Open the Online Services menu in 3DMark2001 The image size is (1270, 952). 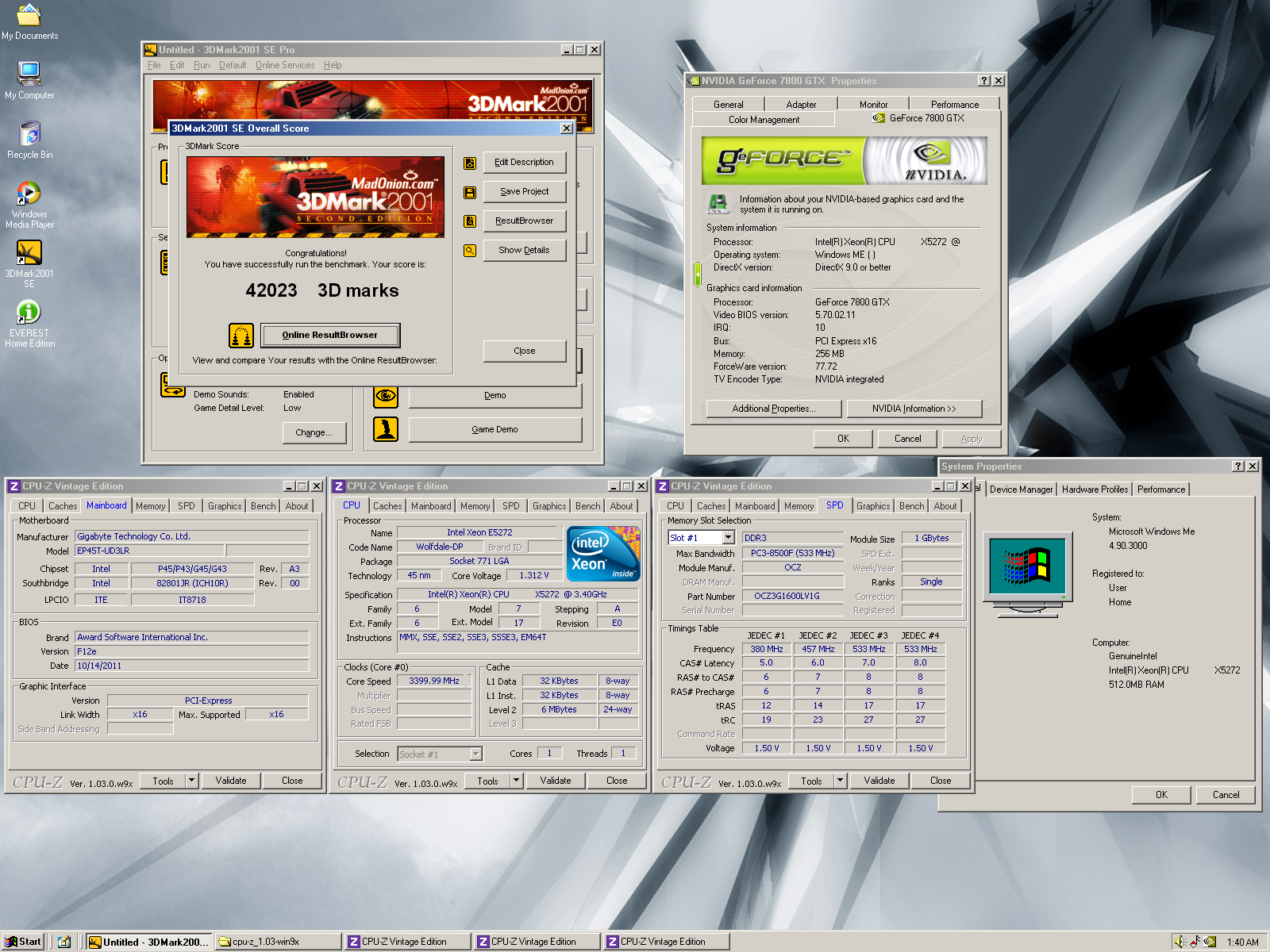(x=284, y=65)
